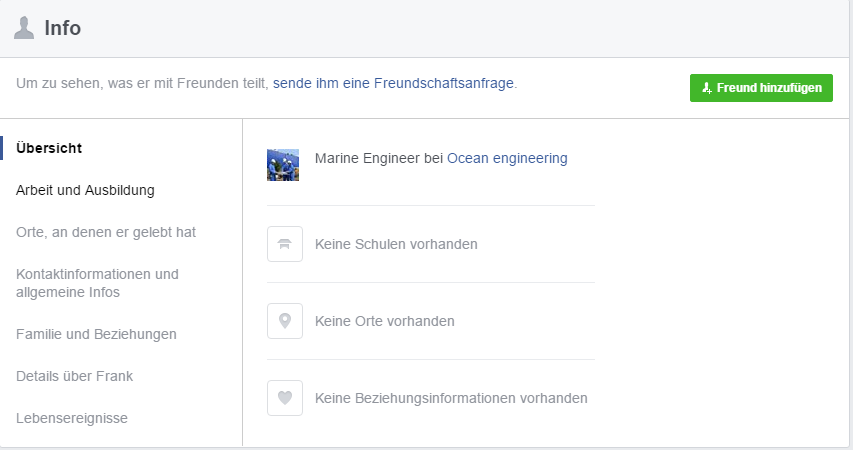Select the Übersicht tab
853x450 pixels.
(49, 148)
